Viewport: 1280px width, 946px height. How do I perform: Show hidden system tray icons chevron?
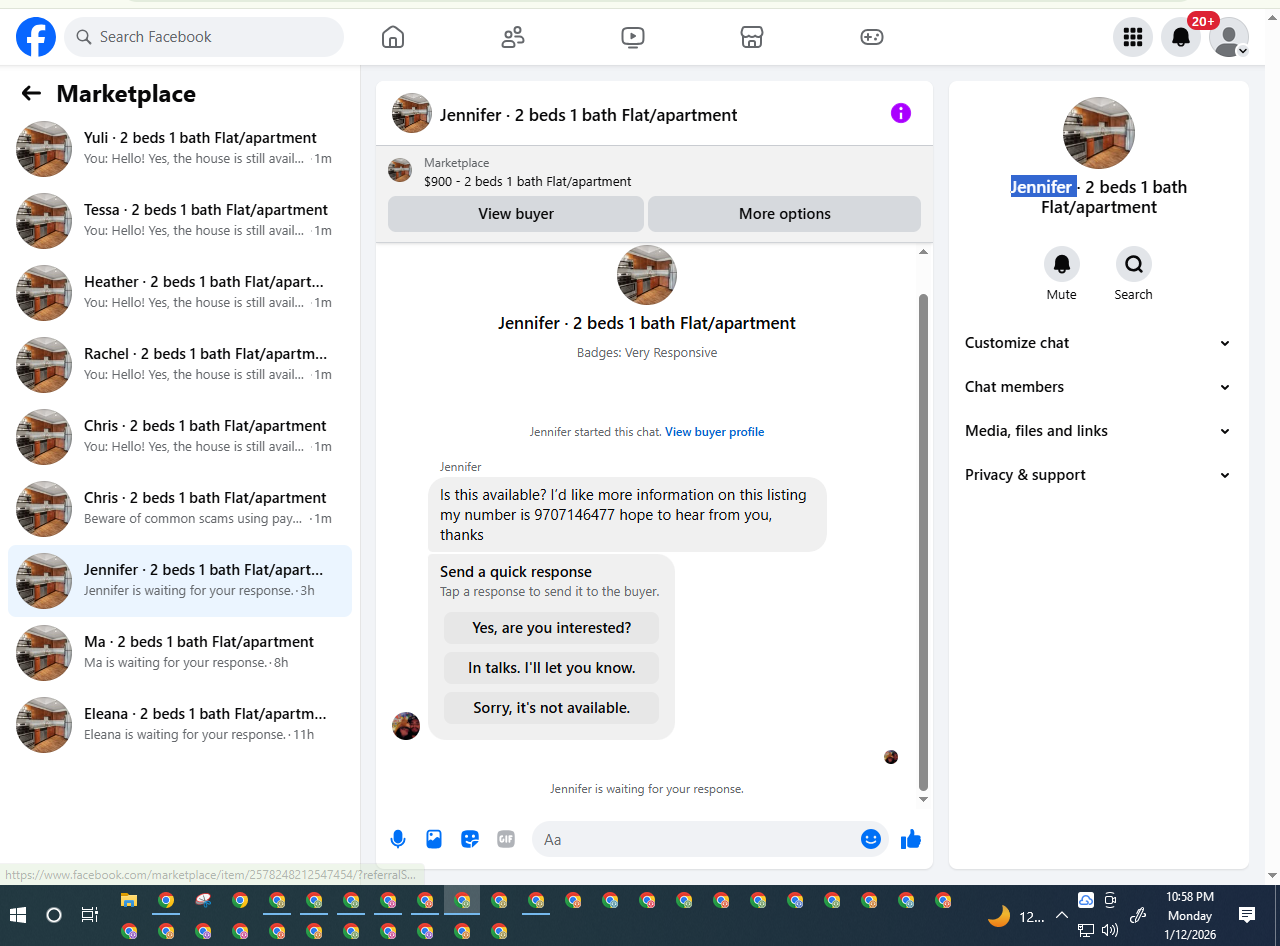coord(1062,915)
